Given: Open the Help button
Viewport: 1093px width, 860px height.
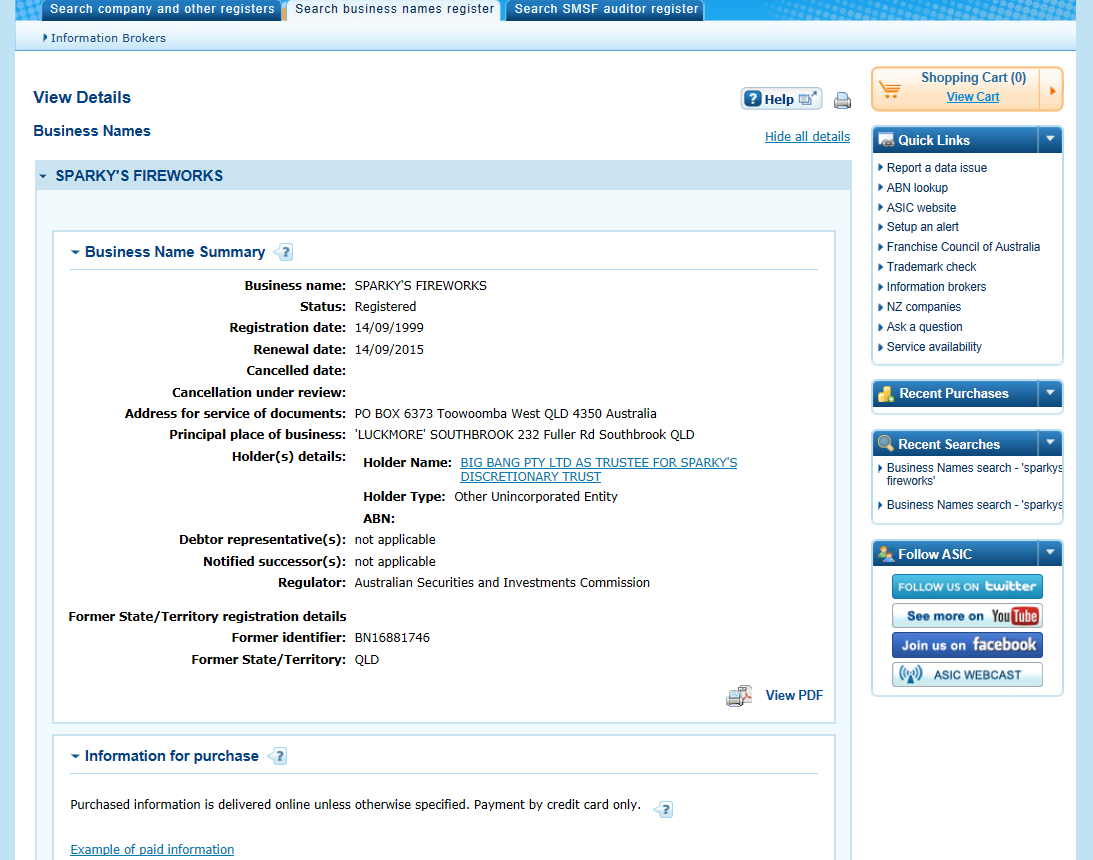Looking at the screenshot, I should tap(781, 99).
